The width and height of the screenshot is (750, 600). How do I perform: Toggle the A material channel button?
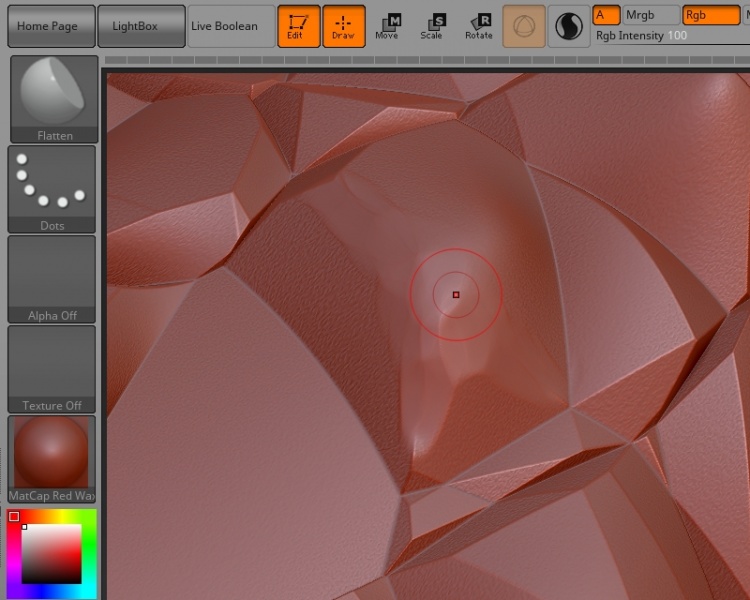tap(606, 15)
